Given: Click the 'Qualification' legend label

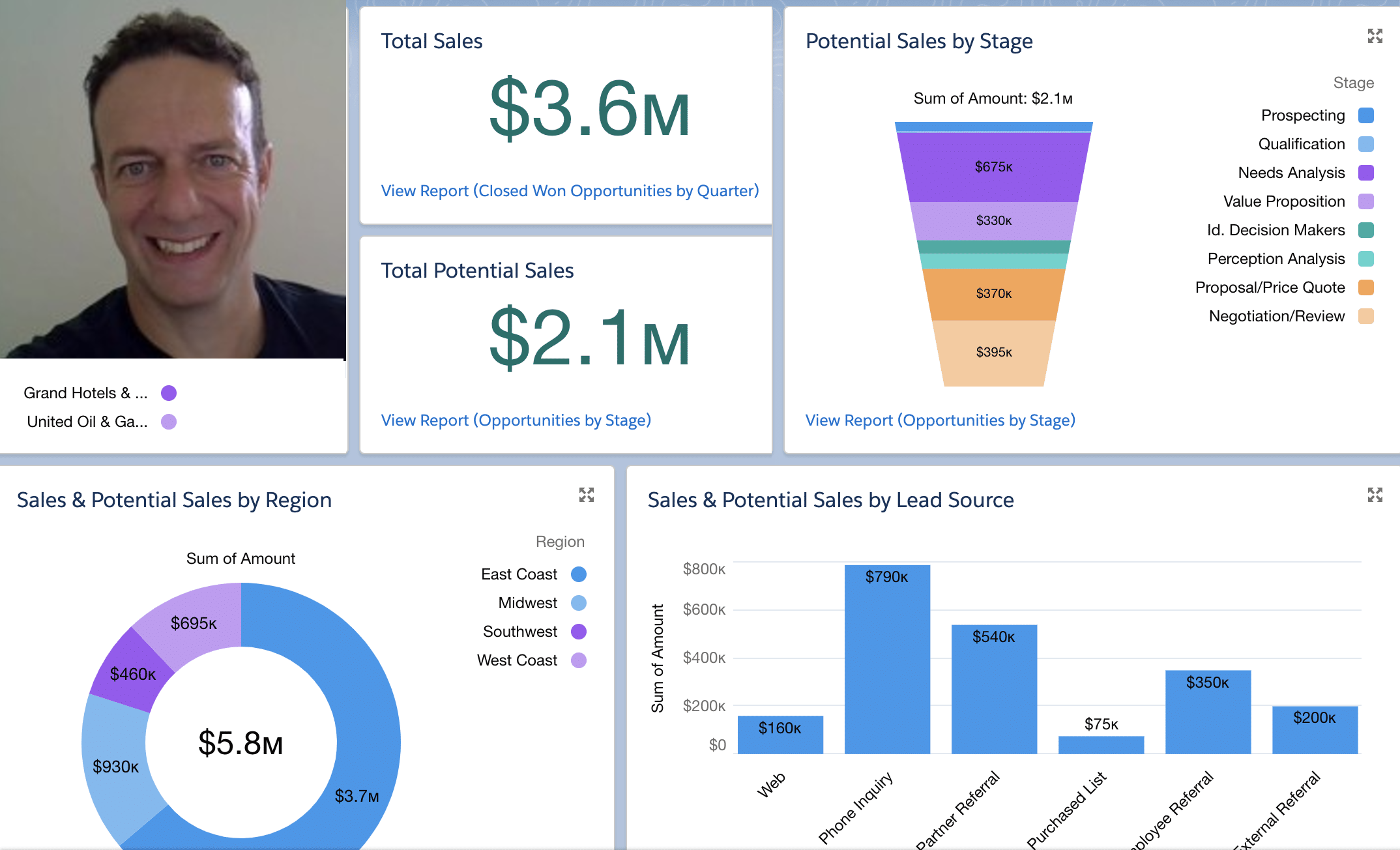Looking at the screenshot, I should point(1302,144).
